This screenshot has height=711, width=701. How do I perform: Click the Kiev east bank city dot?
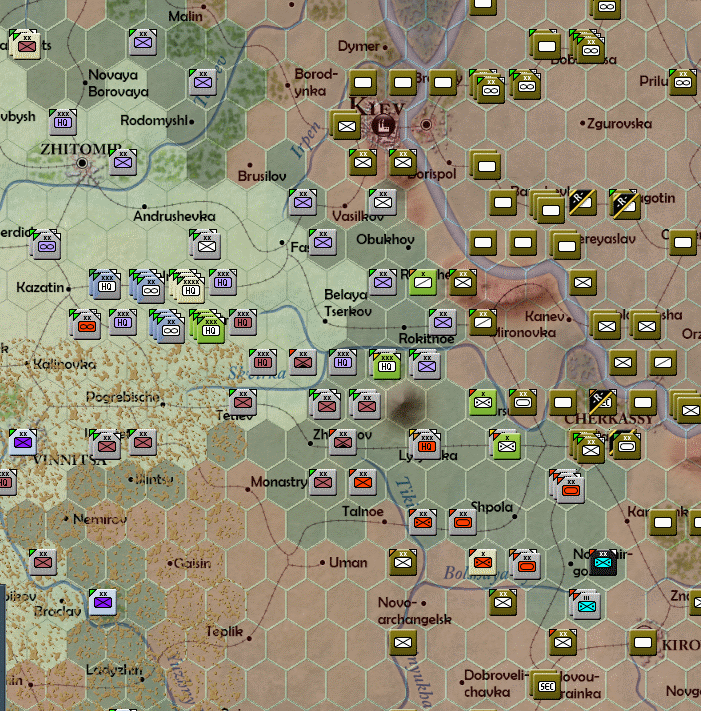[426, 124]
